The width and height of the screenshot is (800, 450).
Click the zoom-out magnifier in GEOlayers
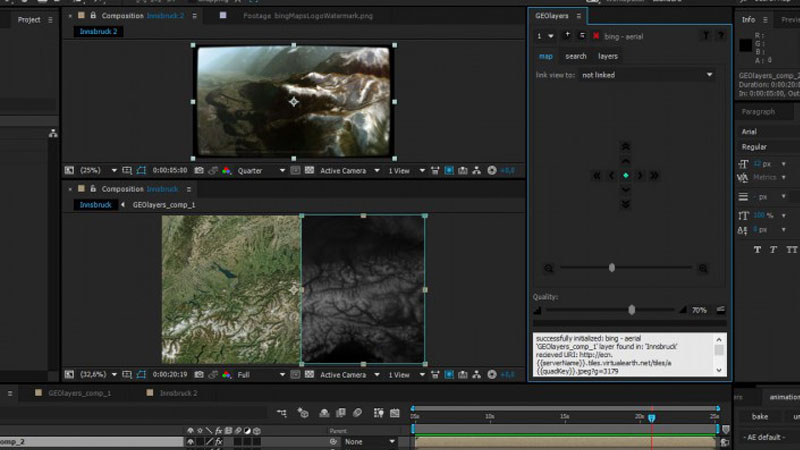(548, 268)
